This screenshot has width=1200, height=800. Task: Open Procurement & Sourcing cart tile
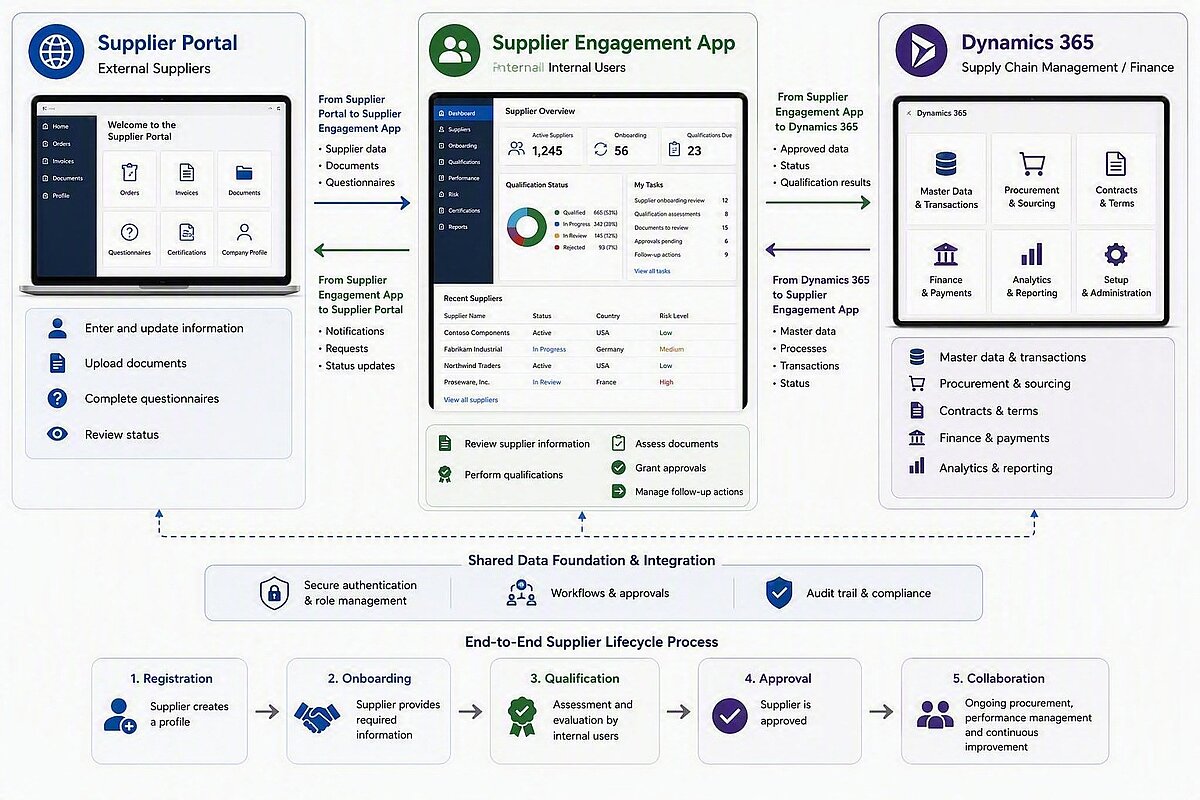pos(1031,178)
